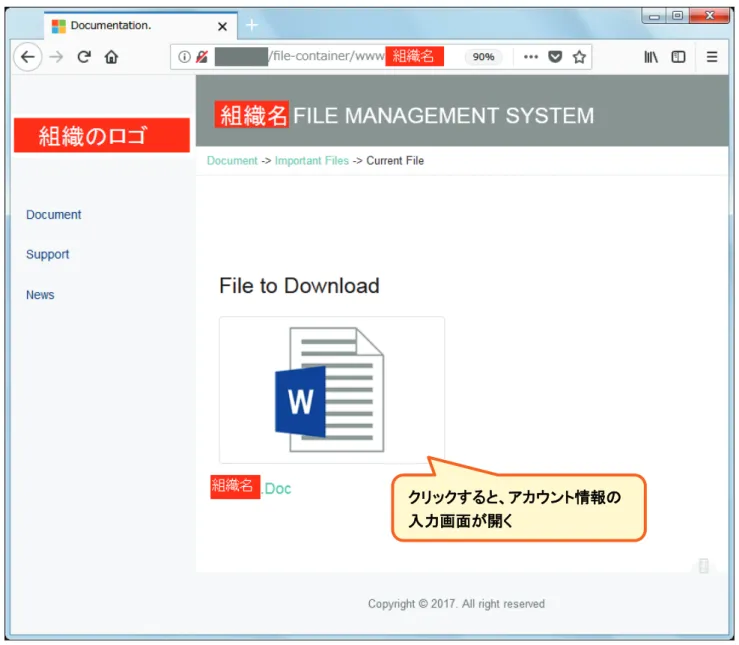The width and height of the screenshot is (739, 645).
Task: Reload the page with the refresh icon
Action: [x=84, y=57]
